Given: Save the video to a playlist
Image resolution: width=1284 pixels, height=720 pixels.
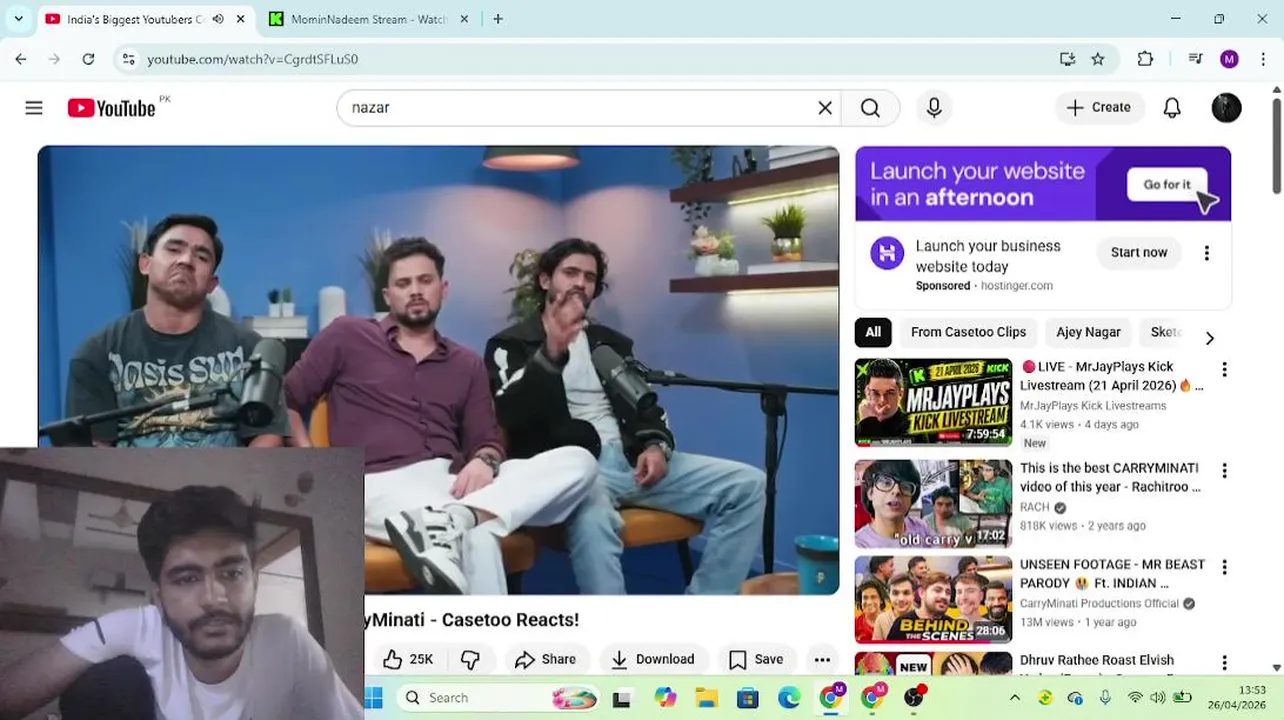Looking at the screenshot, I should (756, 659).
